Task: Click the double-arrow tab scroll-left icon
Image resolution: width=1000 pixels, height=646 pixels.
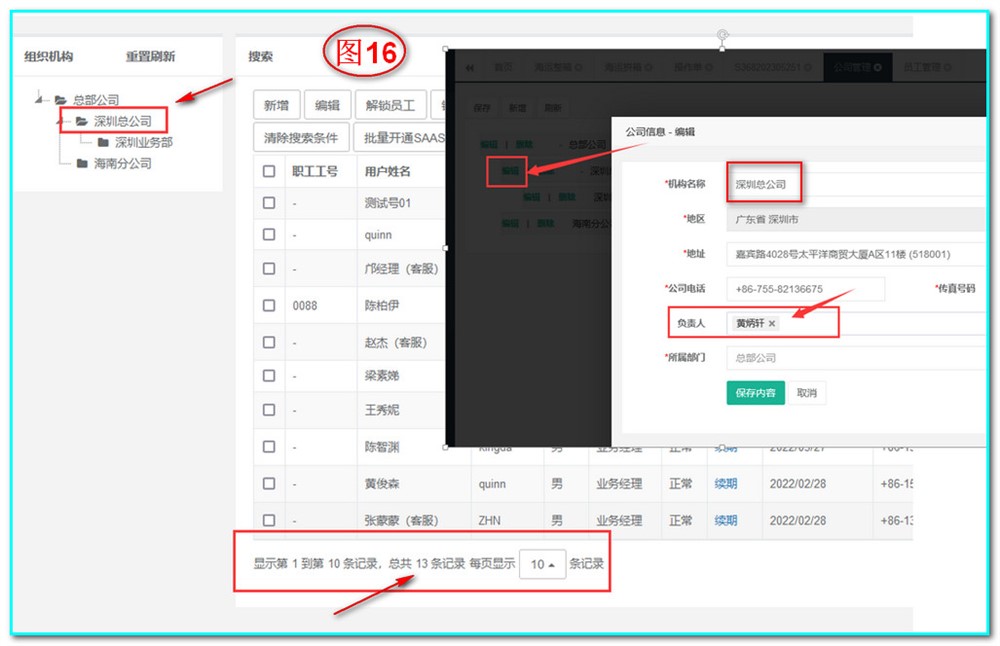Action: (x=469, y=68)
